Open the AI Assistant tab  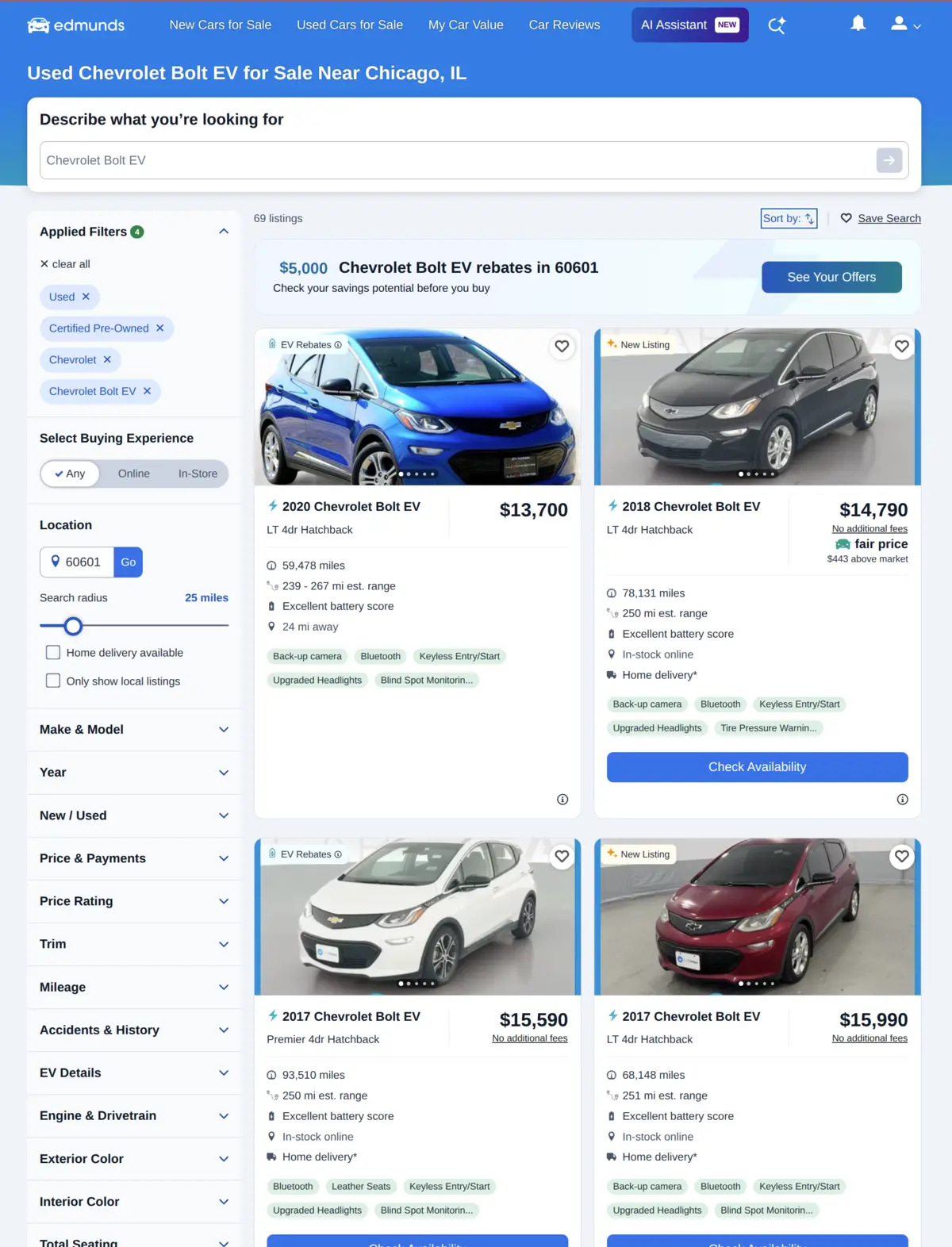689,25
